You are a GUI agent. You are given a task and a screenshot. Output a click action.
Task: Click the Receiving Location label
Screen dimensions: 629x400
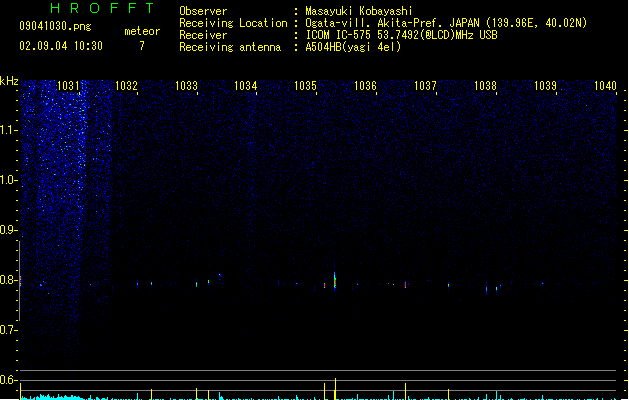pos(233,23)
